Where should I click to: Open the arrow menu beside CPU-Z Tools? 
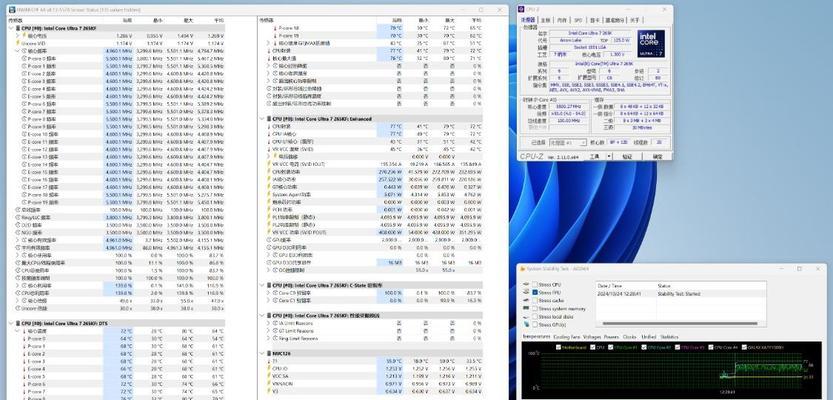(x=609, y=157)
